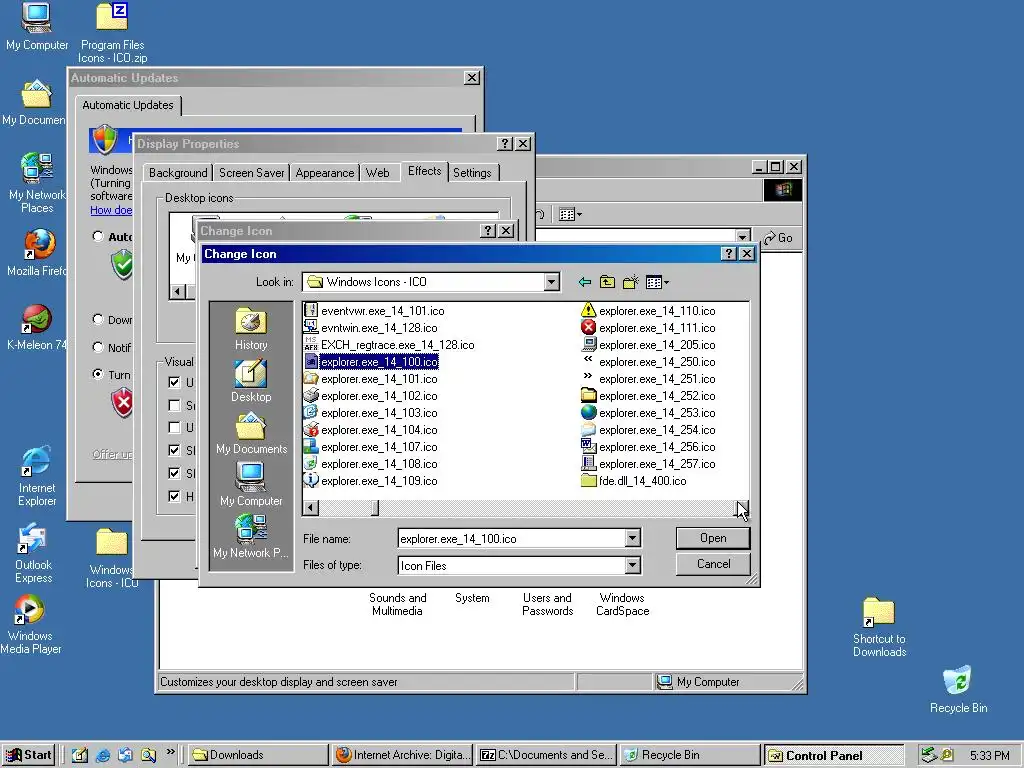Select Effects tab in Display Properties
Screen dimensions: 1024x768
pos(424,171)
